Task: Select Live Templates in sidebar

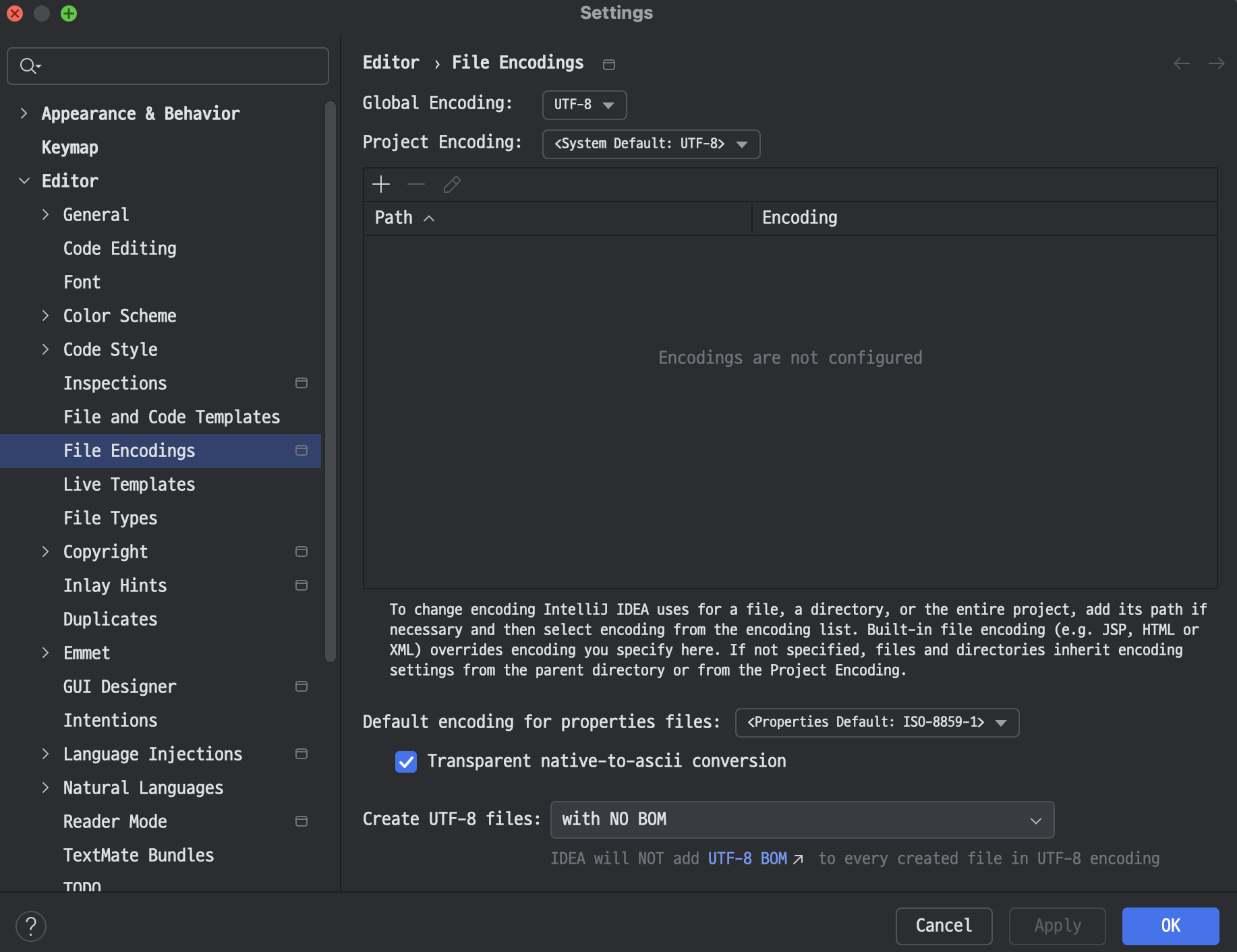Action: point(129,484)
